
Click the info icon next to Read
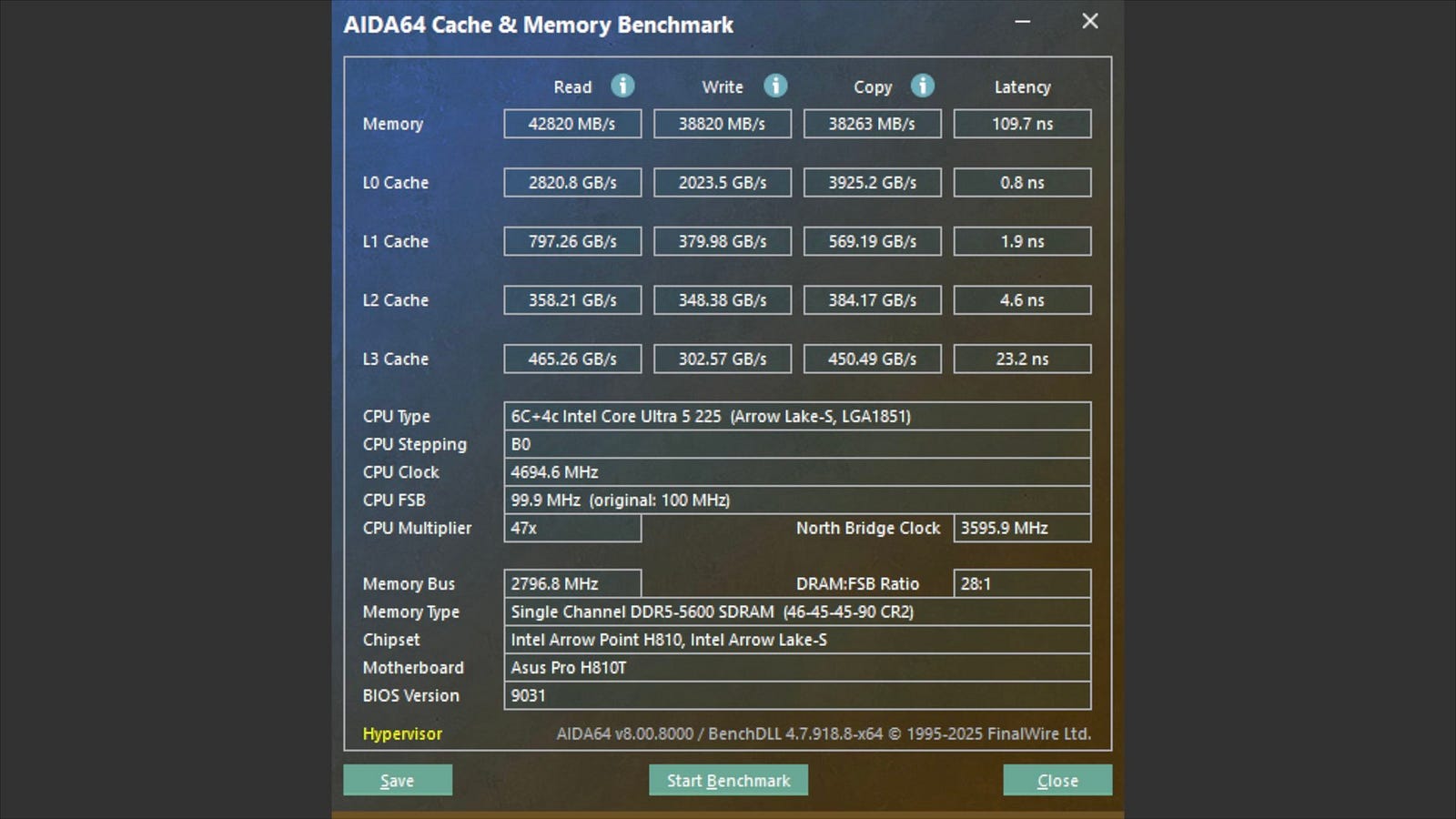point(622,86)
